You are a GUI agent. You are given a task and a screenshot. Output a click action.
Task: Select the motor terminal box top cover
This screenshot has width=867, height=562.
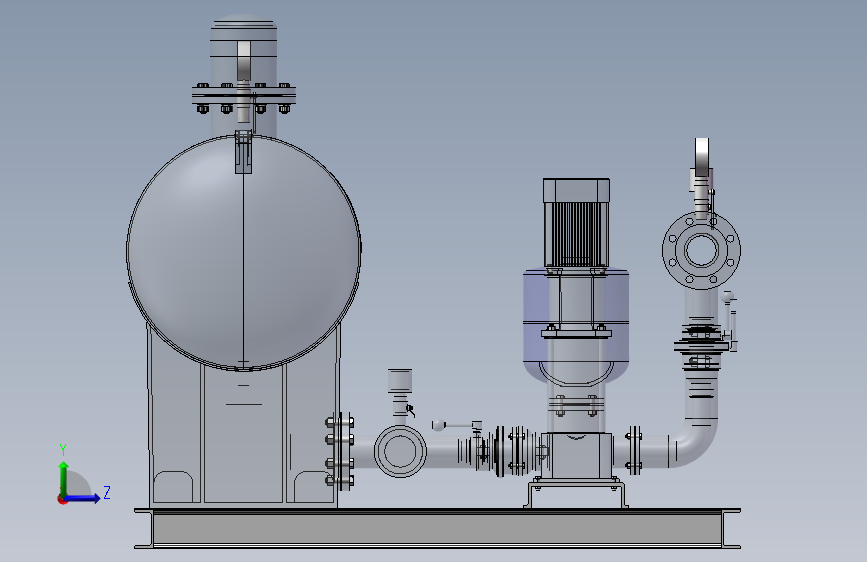pyautogui.click(x=576, y=190)
